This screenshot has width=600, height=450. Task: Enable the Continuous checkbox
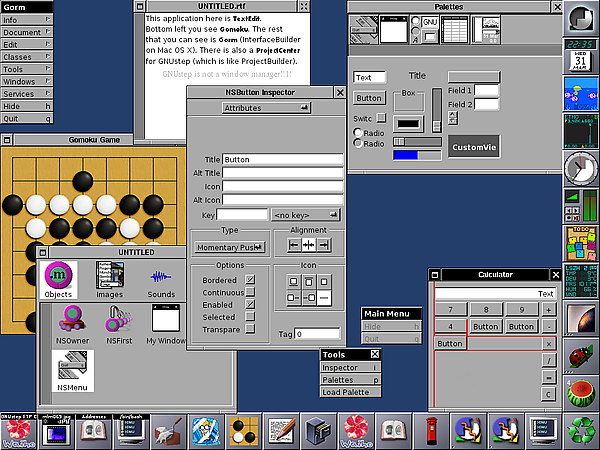tap(250, 291)
